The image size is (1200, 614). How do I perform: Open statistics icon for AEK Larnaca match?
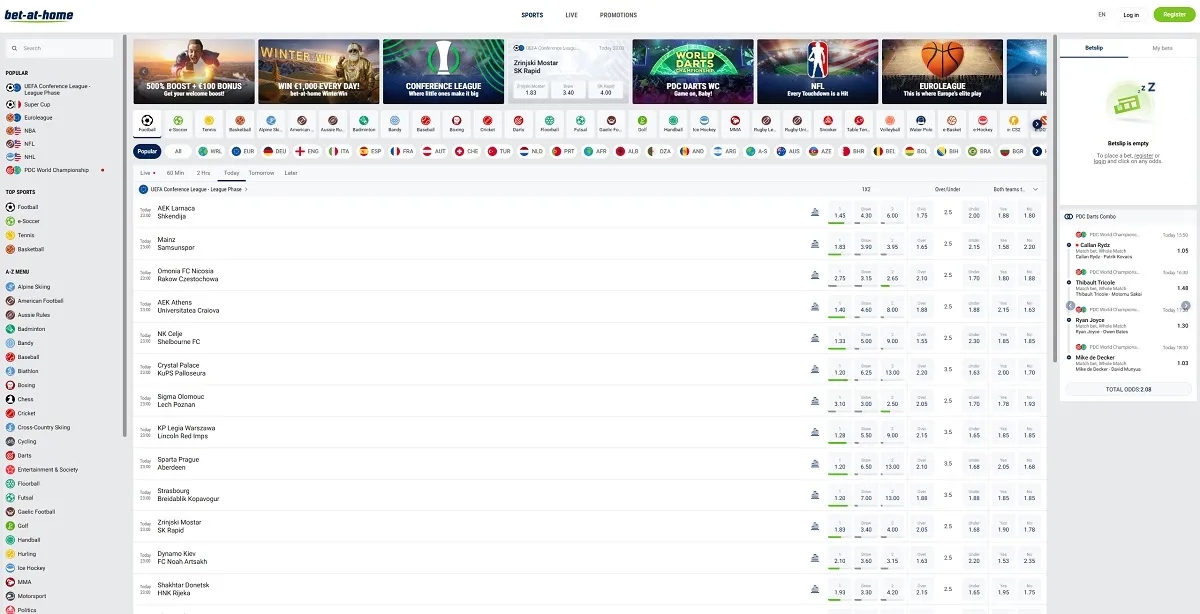click(815, 212)
